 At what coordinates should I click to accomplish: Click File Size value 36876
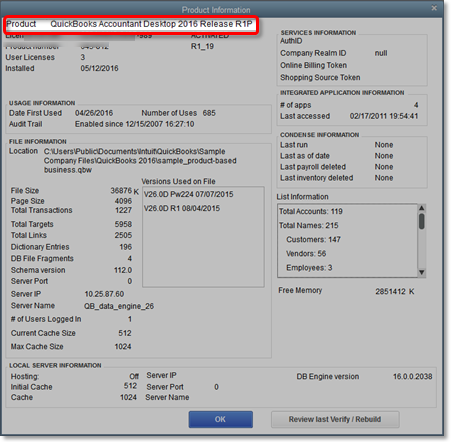[x=121, y=190]
